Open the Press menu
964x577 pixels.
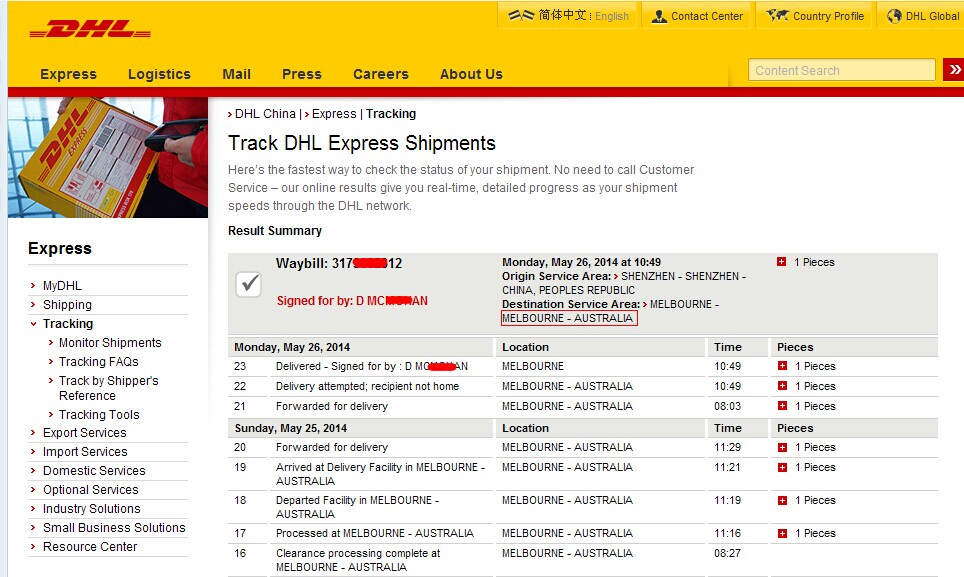(302, 74)
